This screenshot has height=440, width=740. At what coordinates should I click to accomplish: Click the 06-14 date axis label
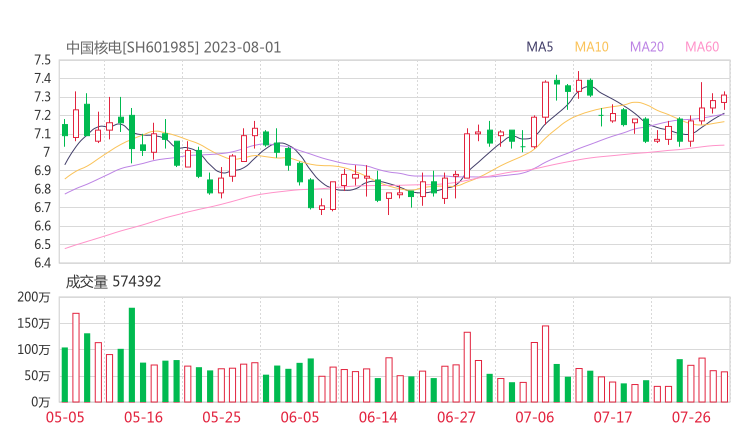(378, 417)
